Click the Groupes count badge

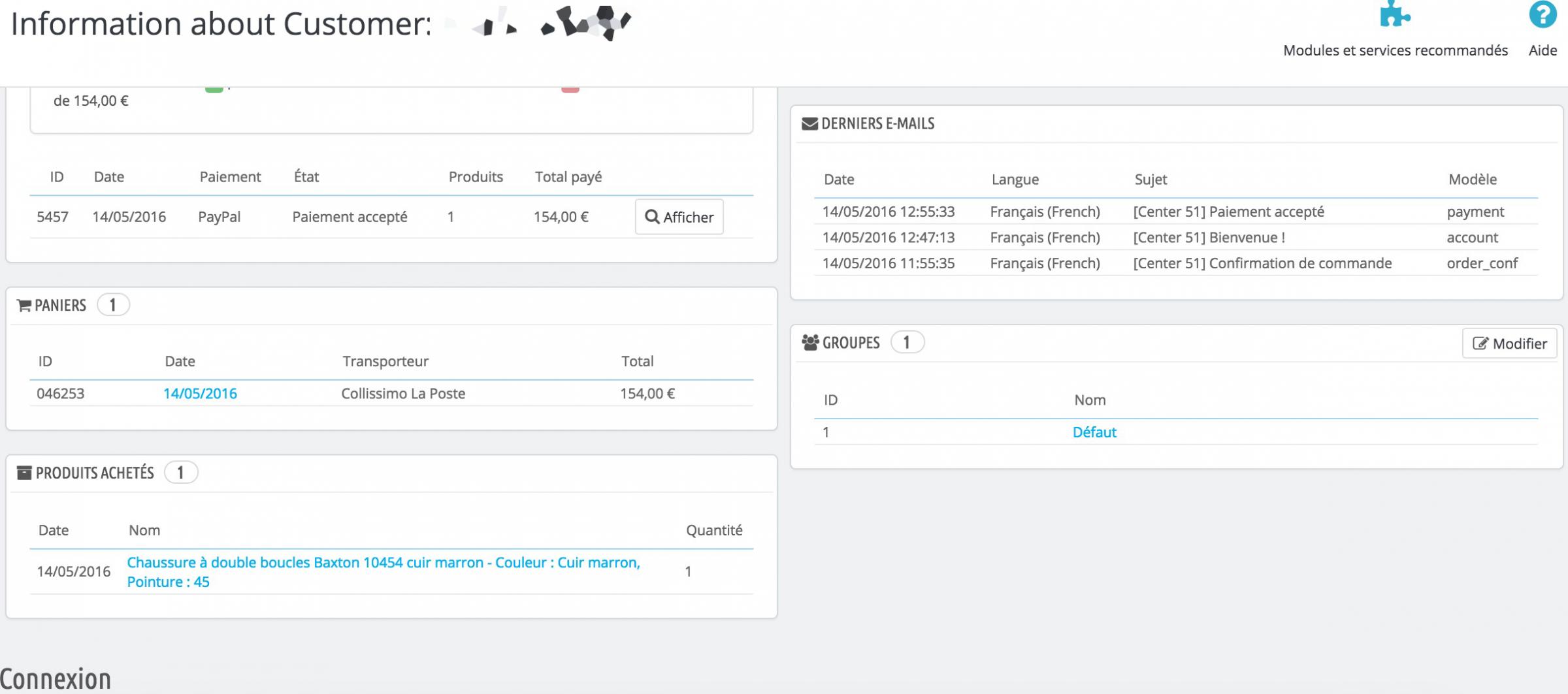point(906,343)
